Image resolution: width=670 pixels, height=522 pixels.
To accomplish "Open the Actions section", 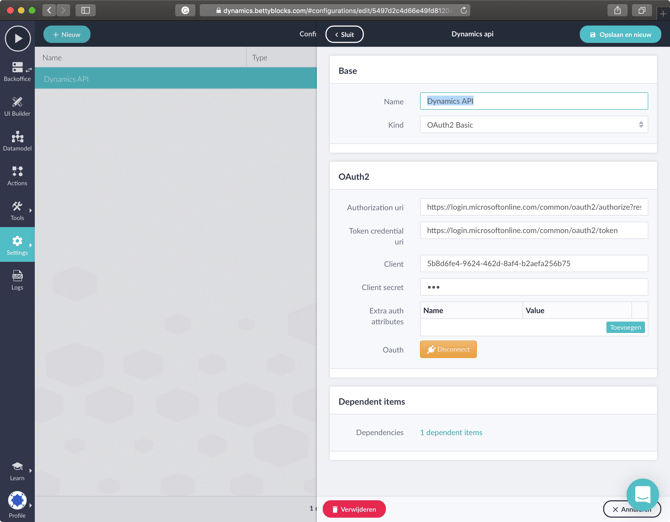I will (x=17, y=175).
